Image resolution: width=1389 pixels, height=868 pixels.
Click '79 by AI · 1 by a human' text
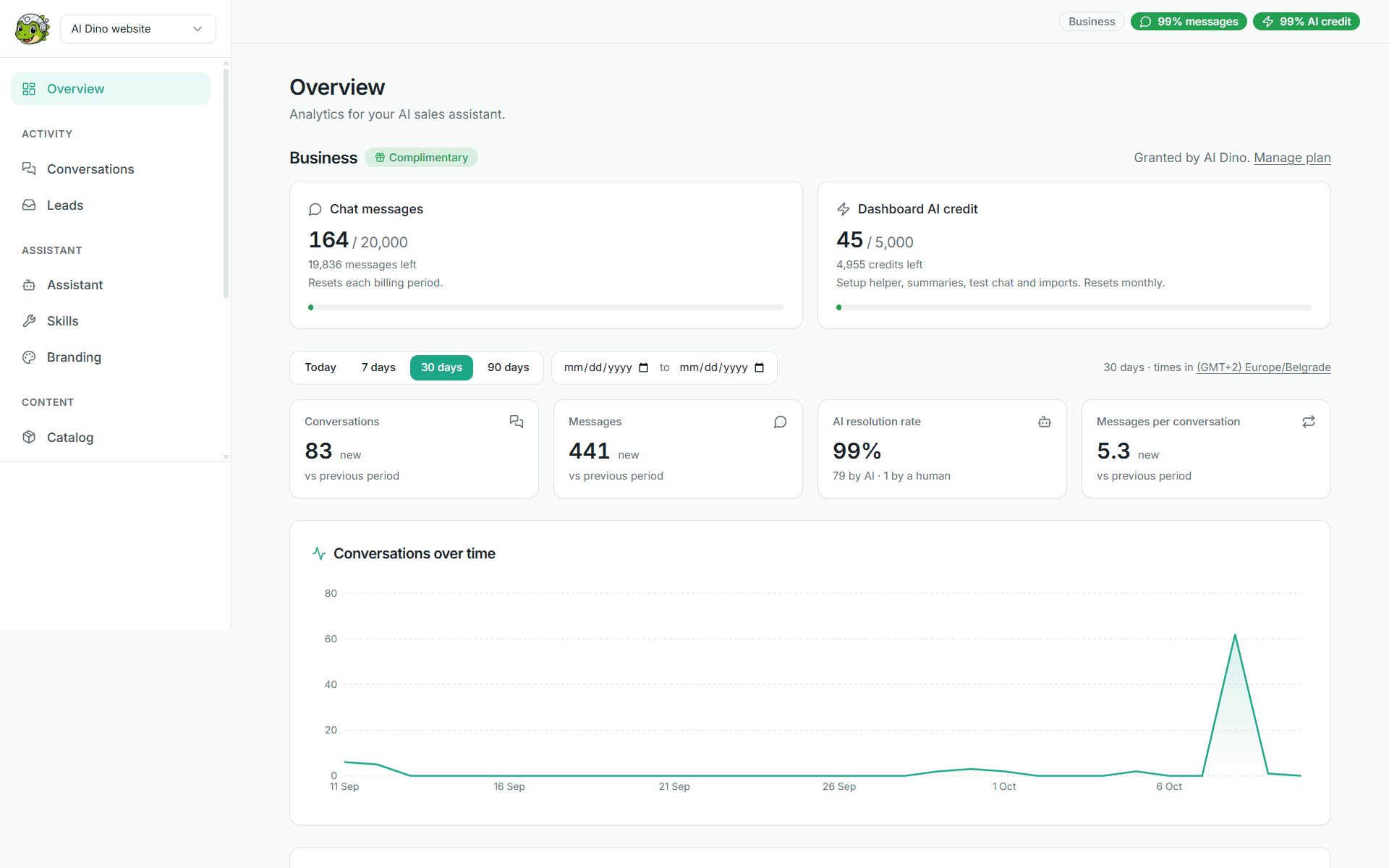(x=891, y=476)
